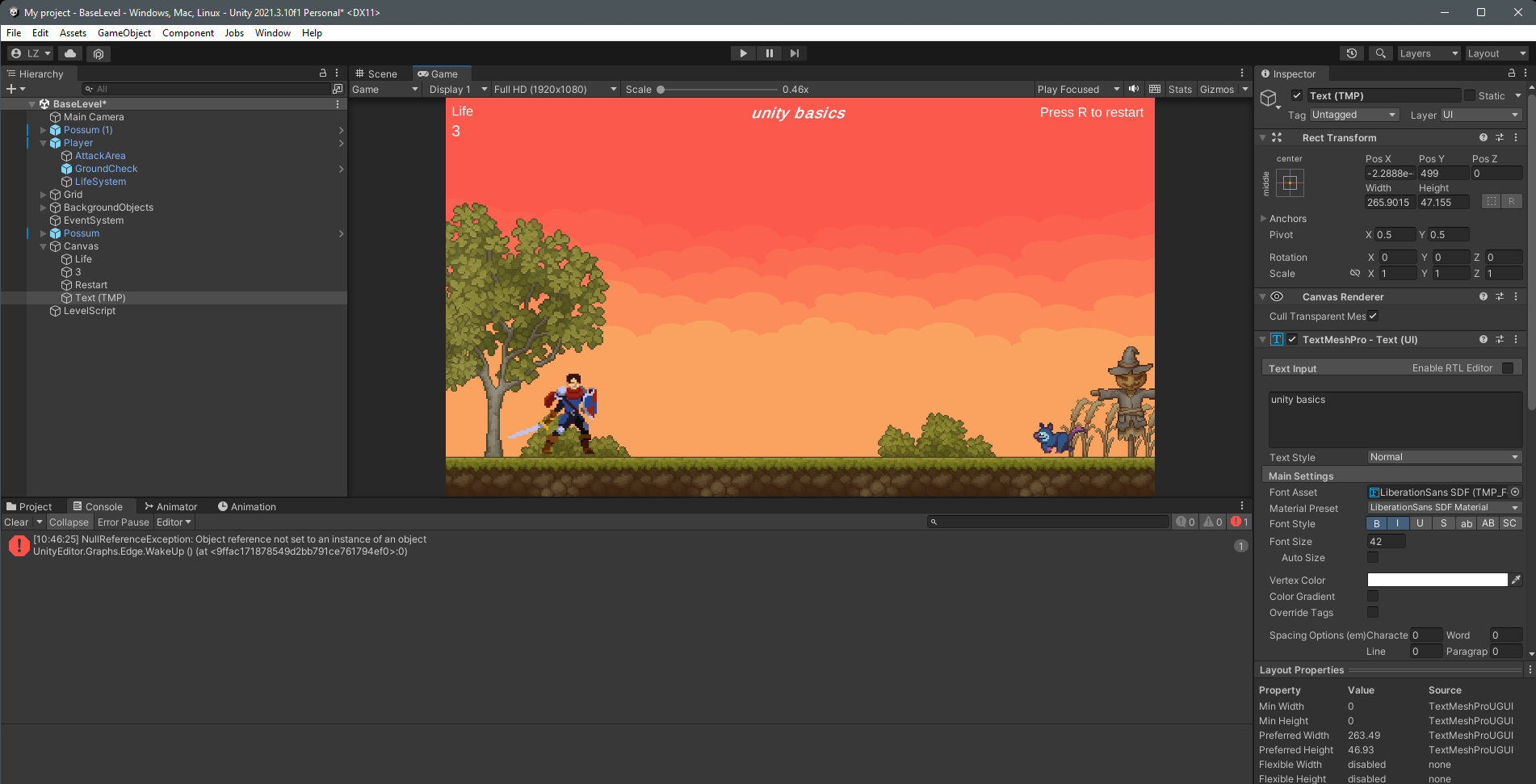Image resolution: width=1536 pixels, height=784 pixels.
Task: Lock the Inspector with the padlock icon
Action: [x=1511, y=73]
